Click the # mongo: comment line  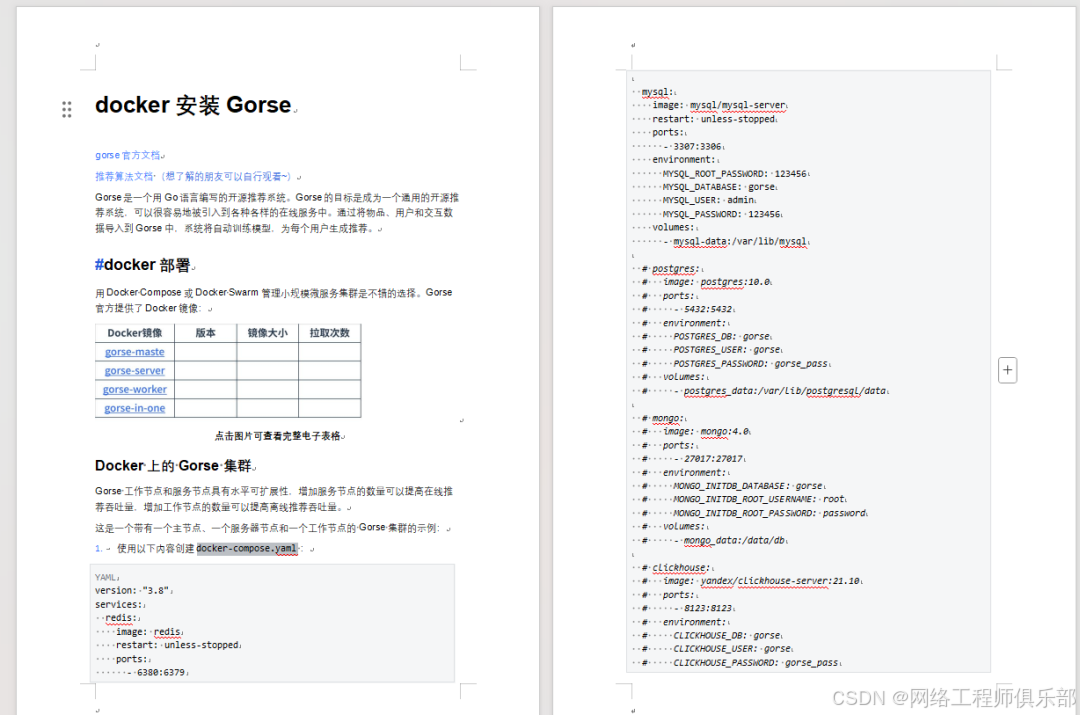pos(663,418)
